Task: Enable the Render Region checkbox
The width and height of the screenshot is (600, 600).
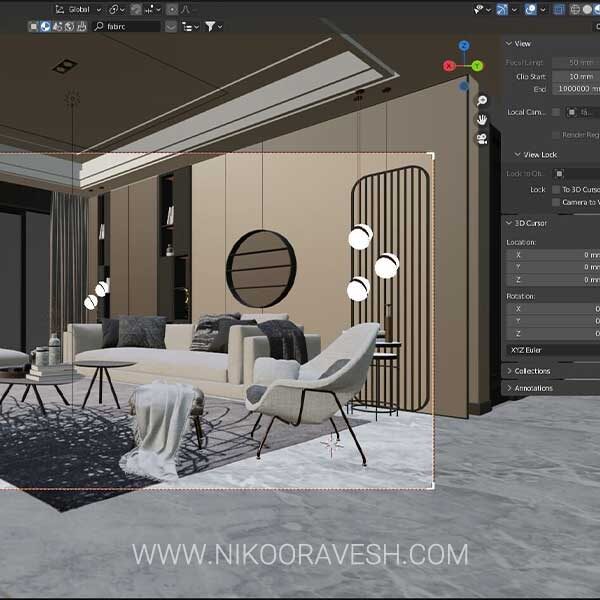Action: [556, 135]
